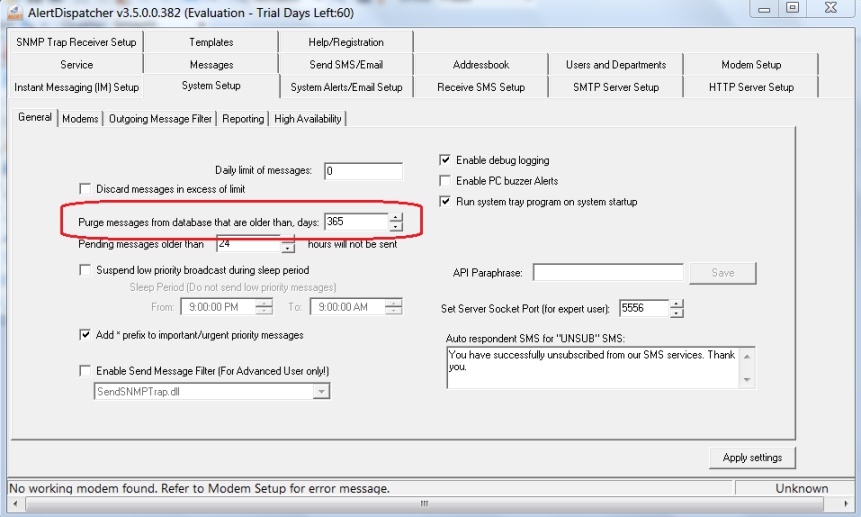Click the sleep period To time field
The height and width of the screenshot is (517, 861).
[x=348, y=307]
